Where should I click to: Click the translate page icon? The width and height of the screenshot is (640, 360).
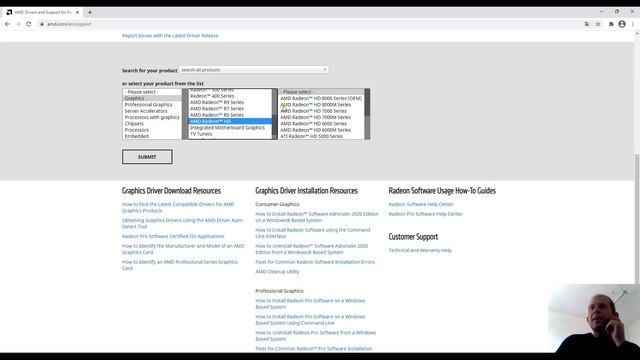tap(587, 24)
